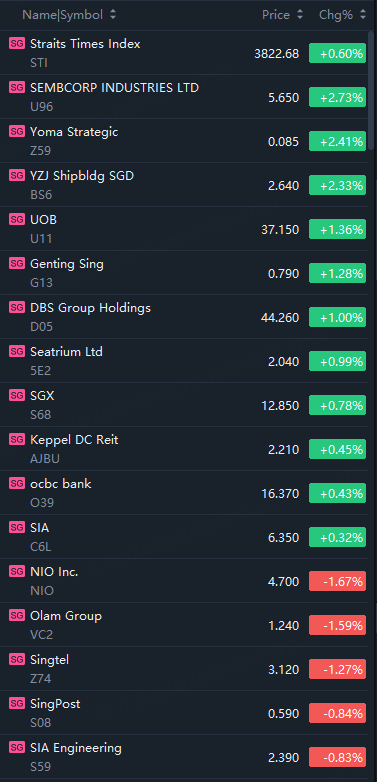Select the Price column header
Image resolution: width=377 pixels, height=782 pixels.
click(x=276, y=15)
